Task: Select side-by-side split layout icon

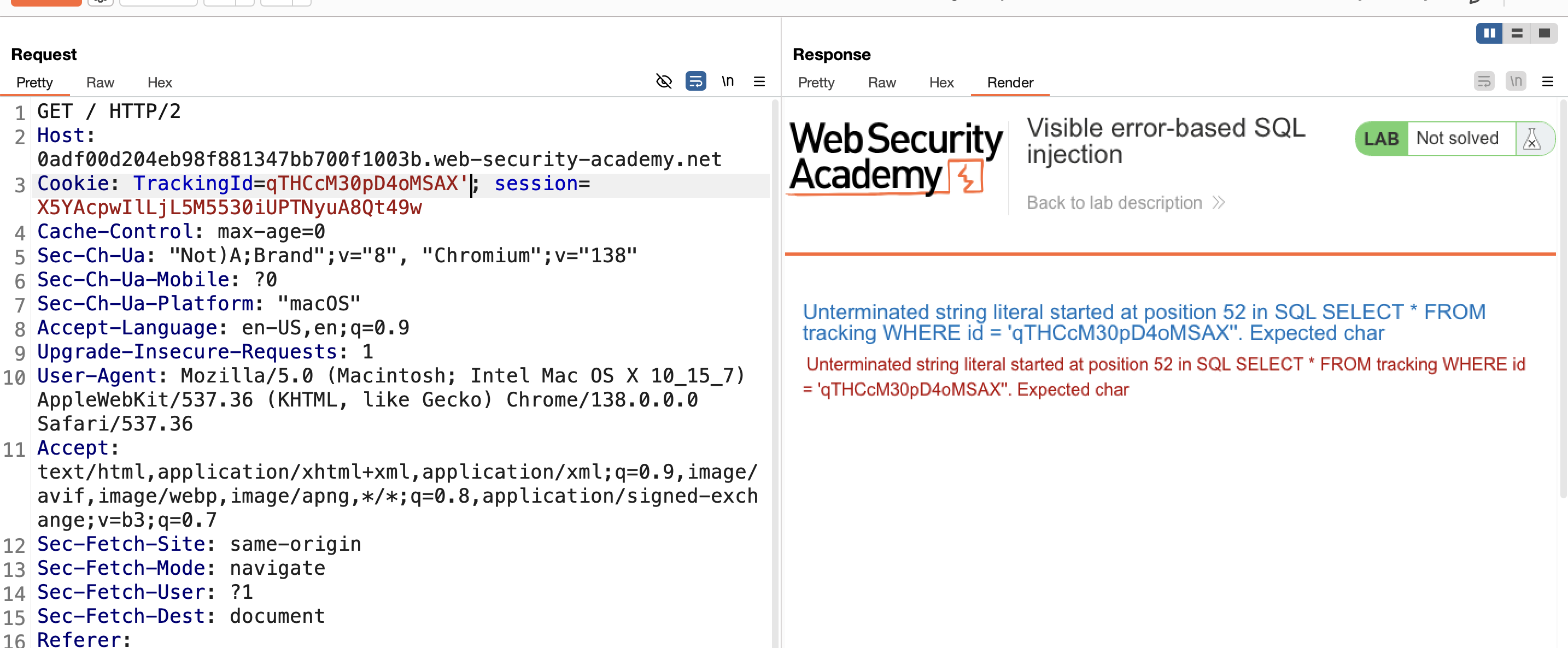Action: [1489, 33]
